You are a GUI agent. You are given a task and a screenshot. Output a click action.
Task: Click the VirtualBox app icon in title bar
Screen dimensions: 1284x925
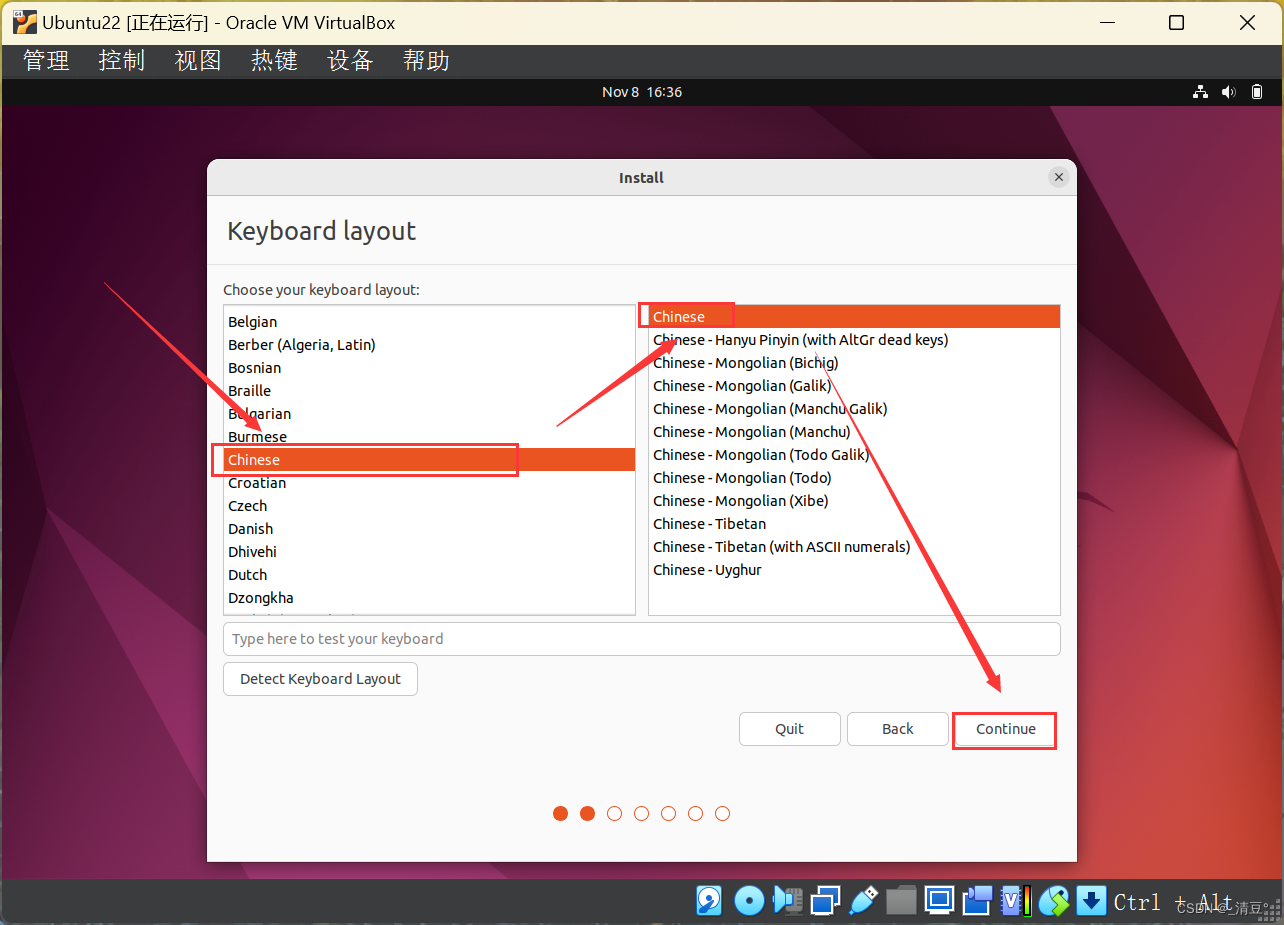click(x=25, y=22)
